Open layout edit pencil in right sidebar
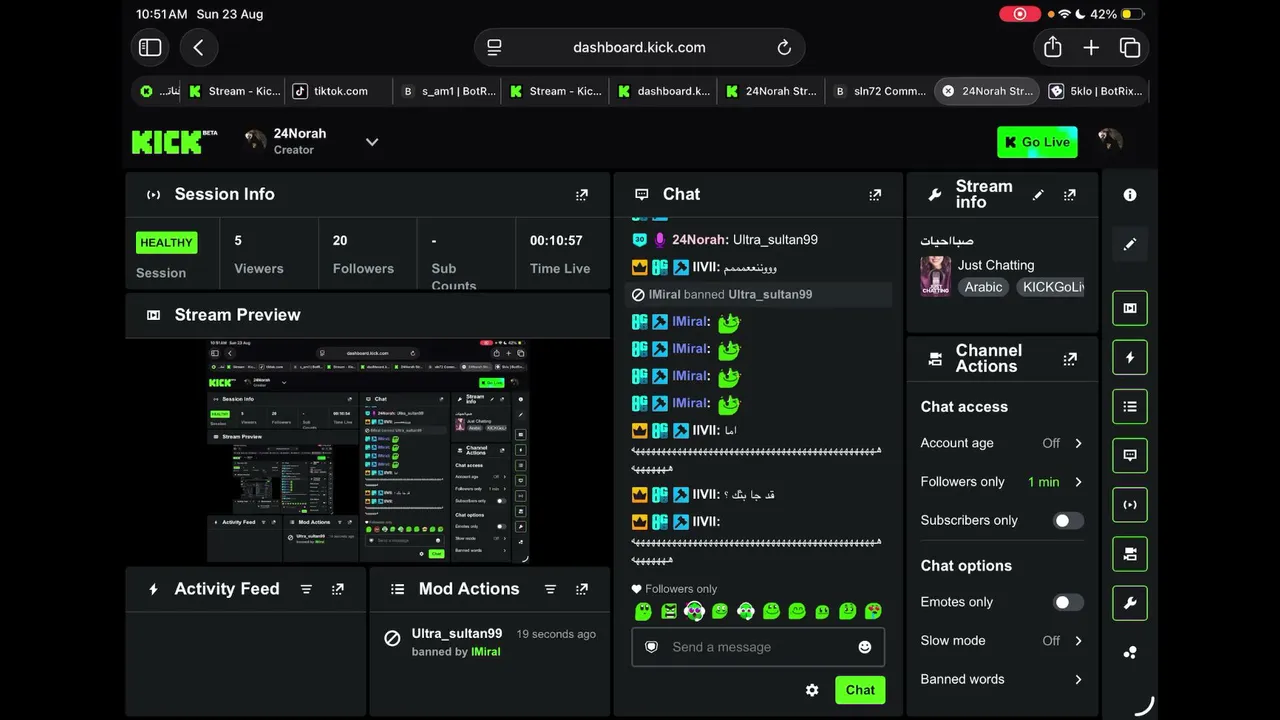 point(1130,244)
